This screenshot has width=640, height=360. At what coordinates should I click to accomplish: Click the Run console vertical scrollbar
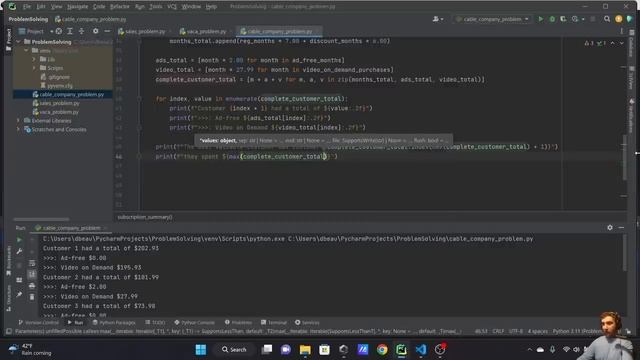(624, 253)
